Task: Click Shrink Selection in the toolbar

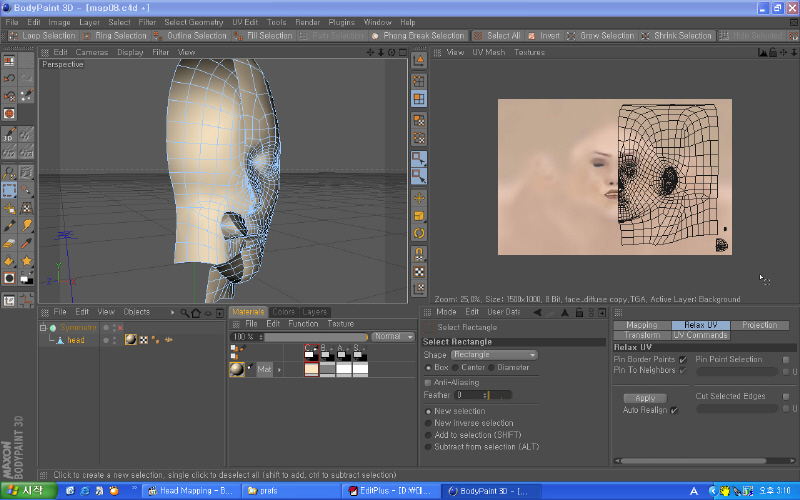Action: tap(677, 36)
